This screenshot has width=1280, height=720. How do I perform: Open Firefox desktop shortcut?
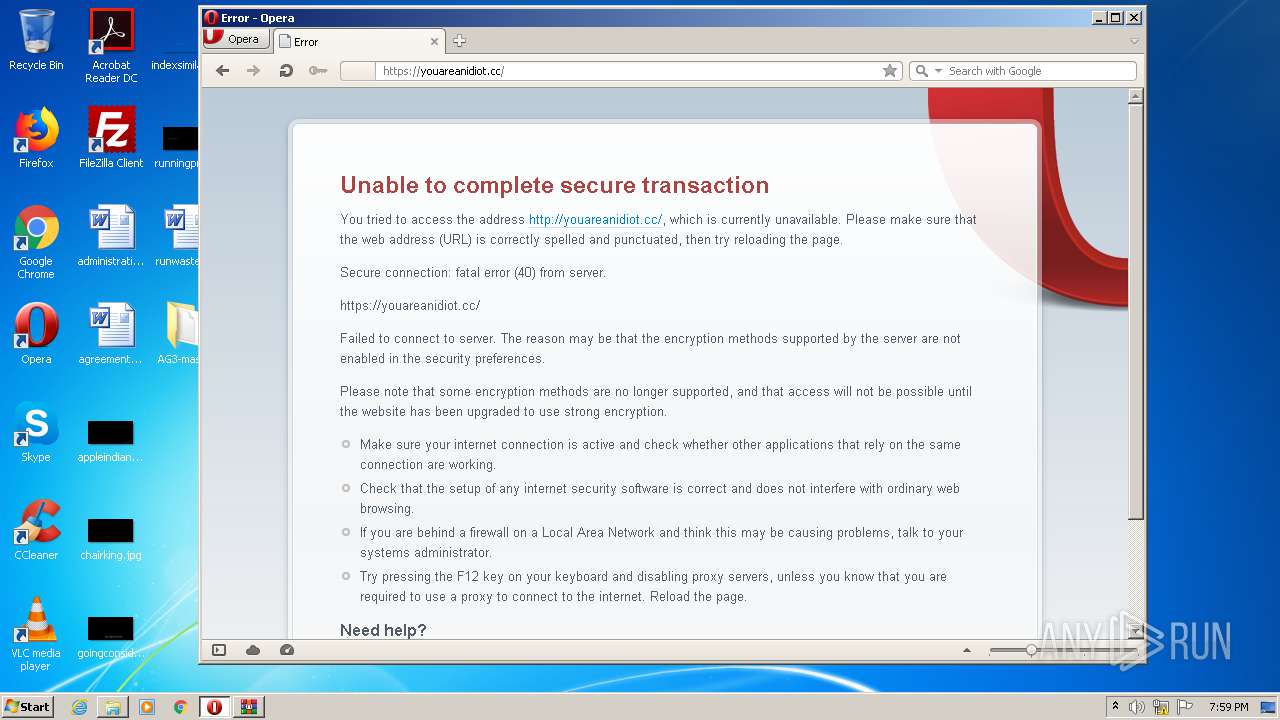pyautogui.click(x=36, y=138)
